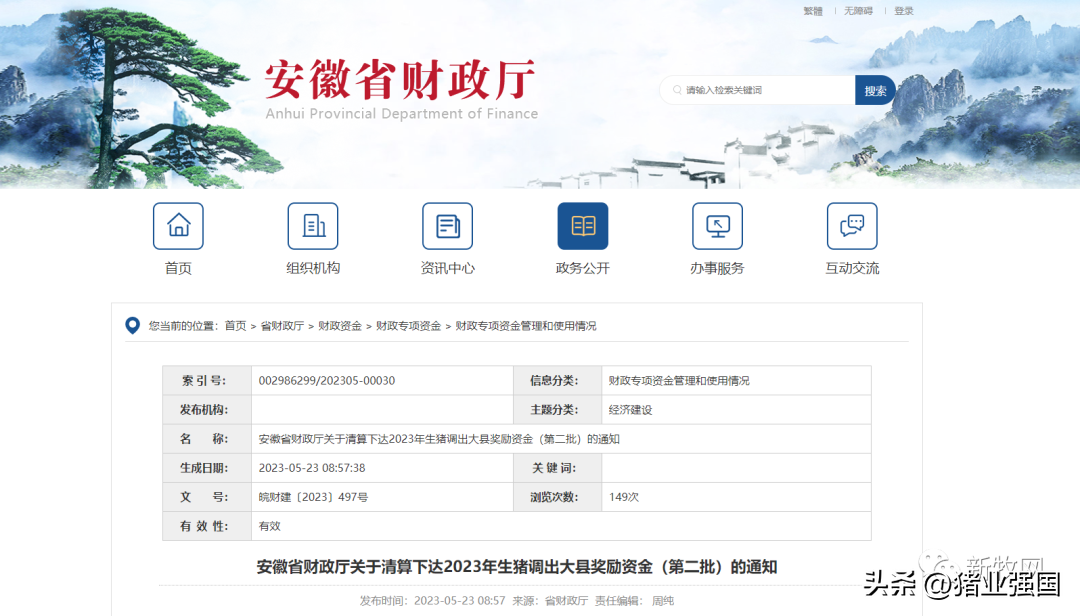Select the 组织机构 menu label
The image size is (1080, 616).
(313, 268)
